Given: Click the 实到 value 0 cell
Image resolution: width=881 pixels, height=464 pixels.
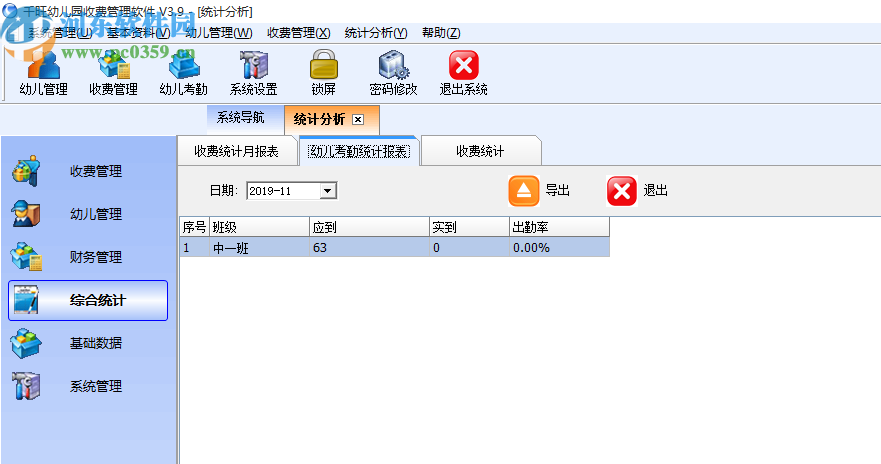Looking at the screenshot, I should point(469,248).
